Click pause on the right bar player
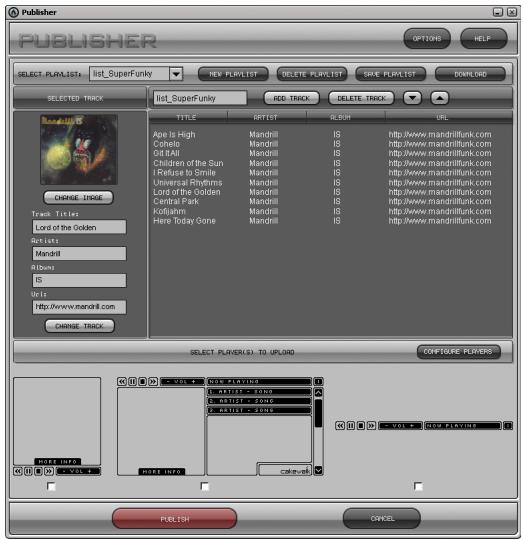The width and height of the screenshot is (523, 540). pos(351,426)
